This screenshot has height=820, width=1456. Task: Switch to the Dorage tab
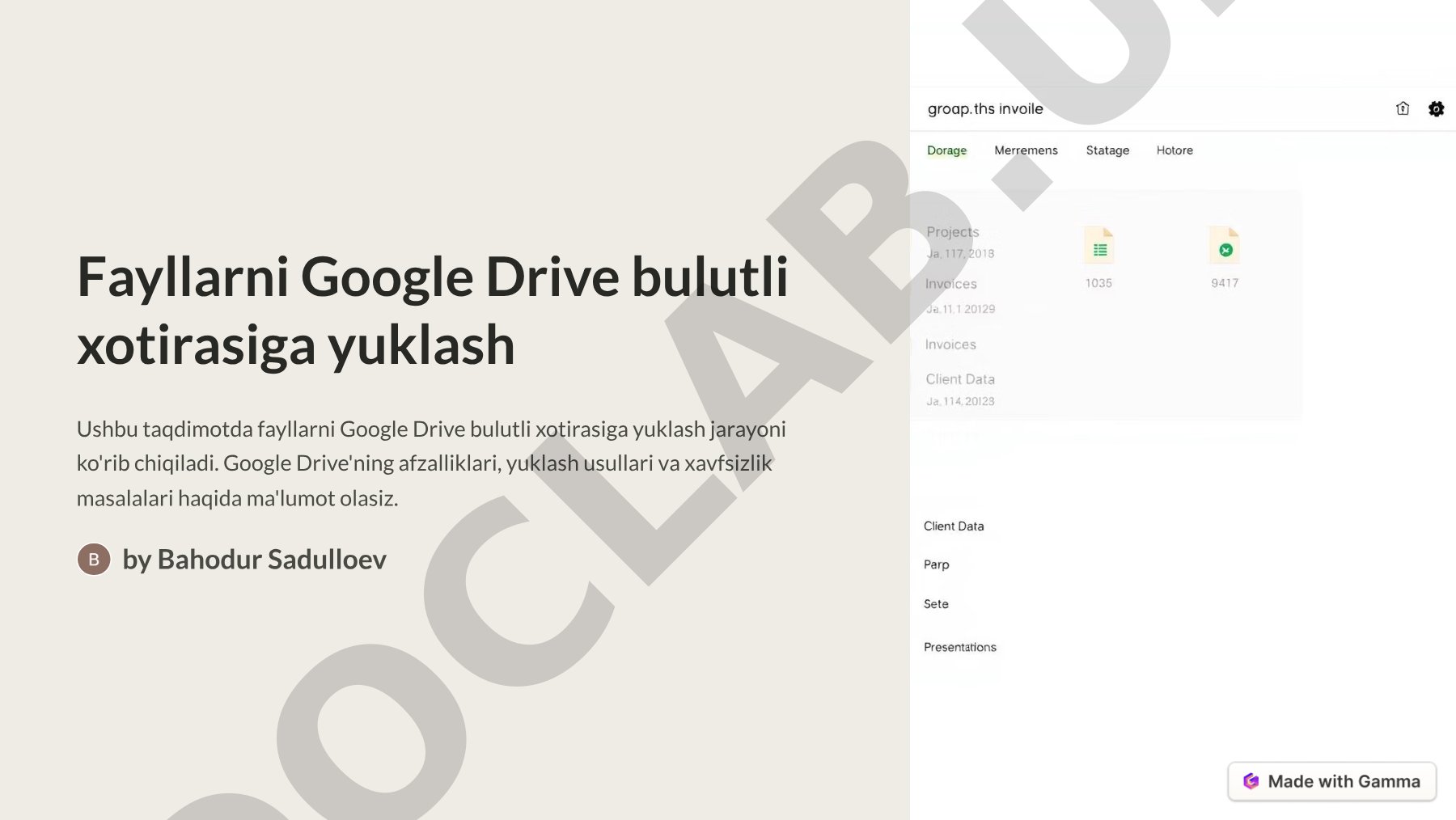click(x=946, y=150)
